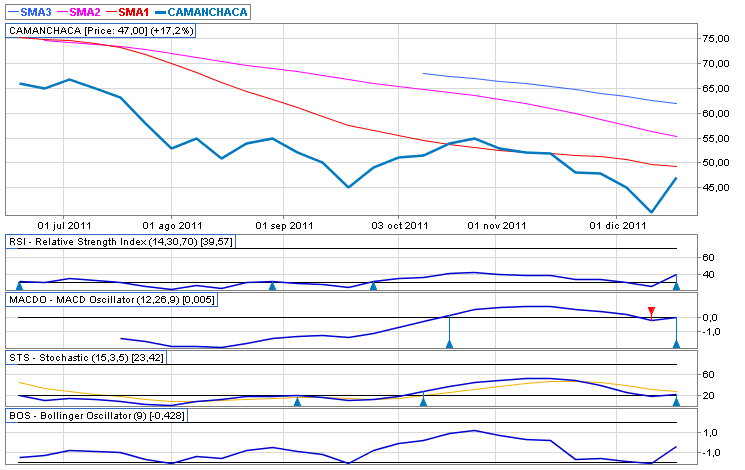Select the STS Stochastic title label
Screen dimensions: 745x470
coord(86,358)
